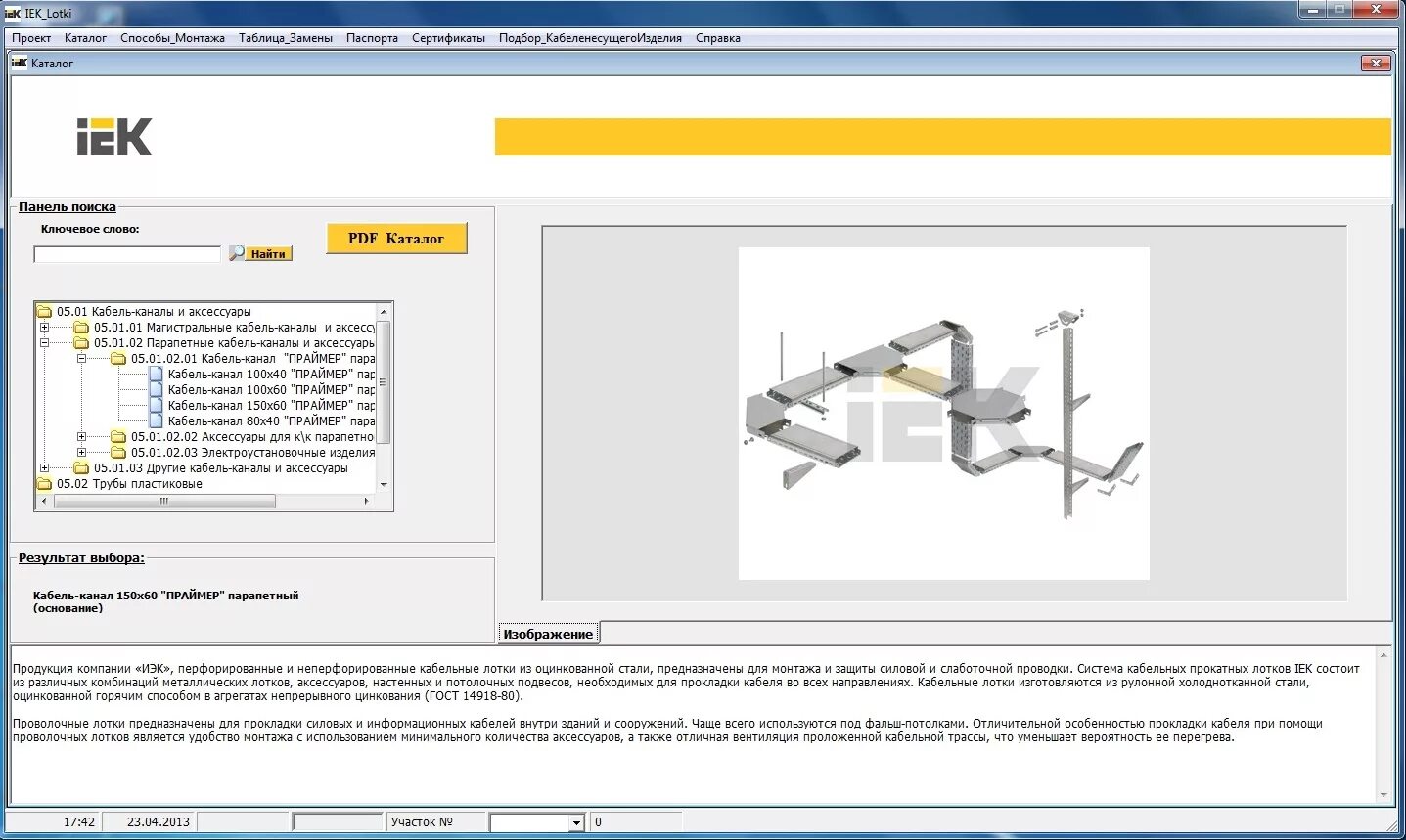
Task: Click the Результат выбора heading
Action: 81,558
